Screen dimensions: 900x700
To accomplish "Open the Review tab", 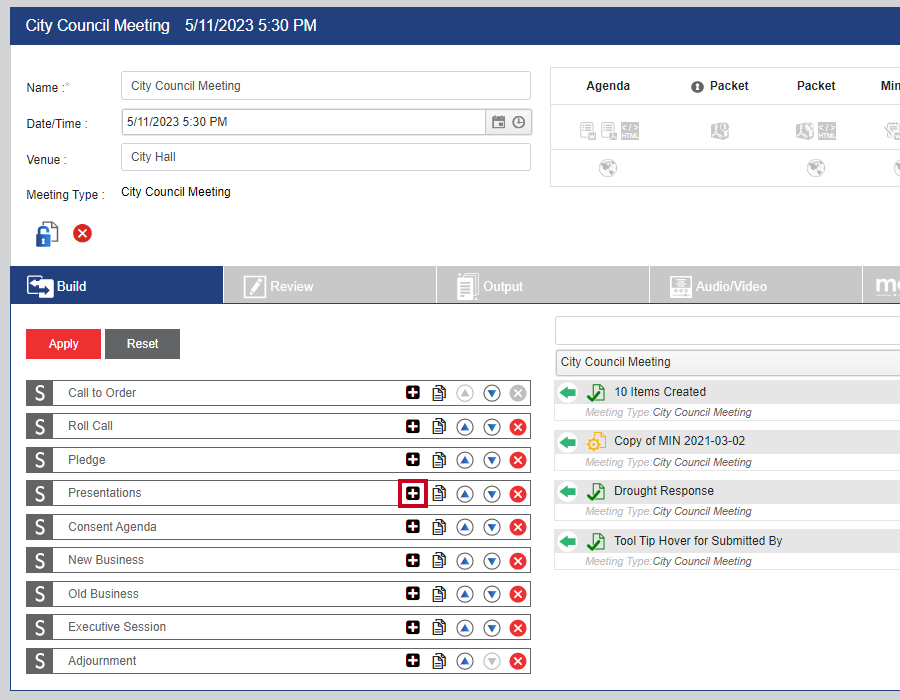I will point(330,285).
